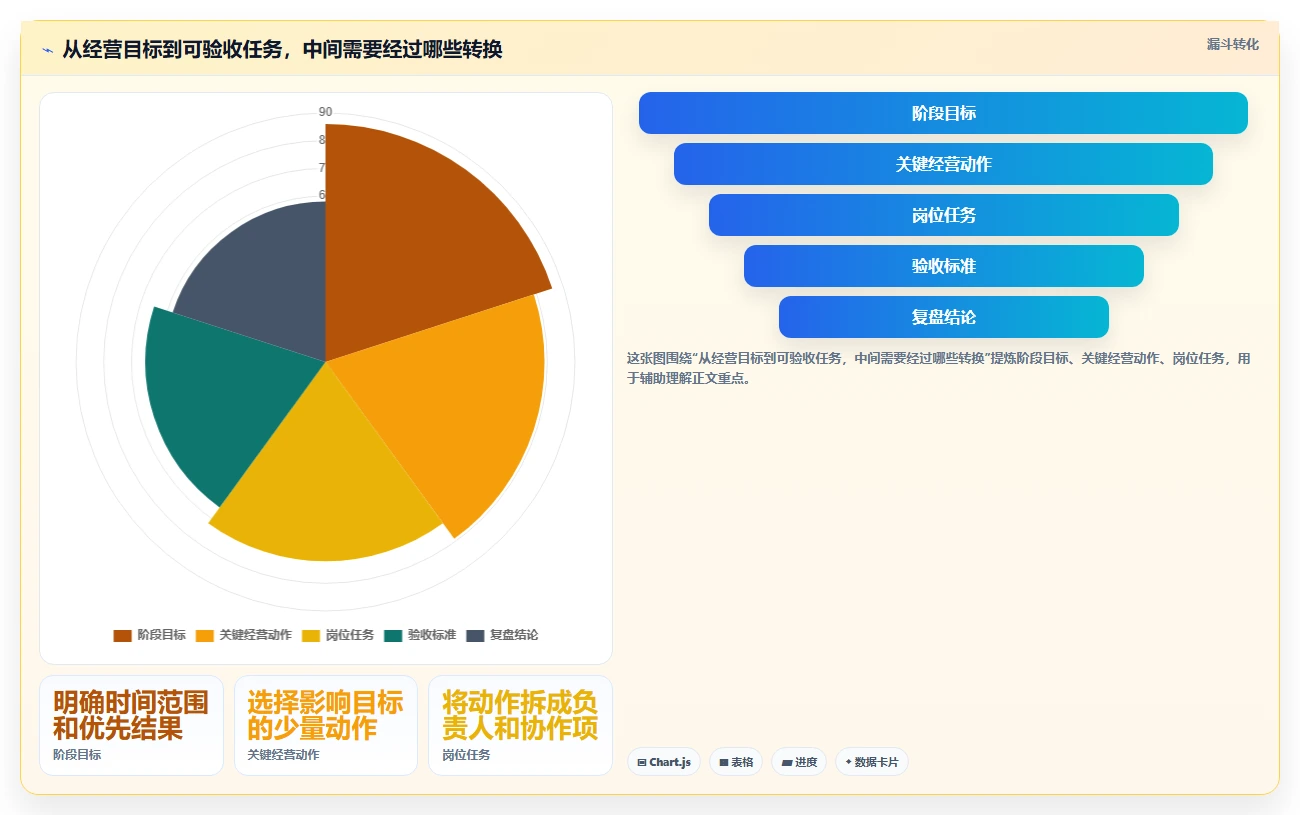The image size is (1300, 815).
Task: Click the 岗位任务 caption under the third card
Action: click(466, 755)
